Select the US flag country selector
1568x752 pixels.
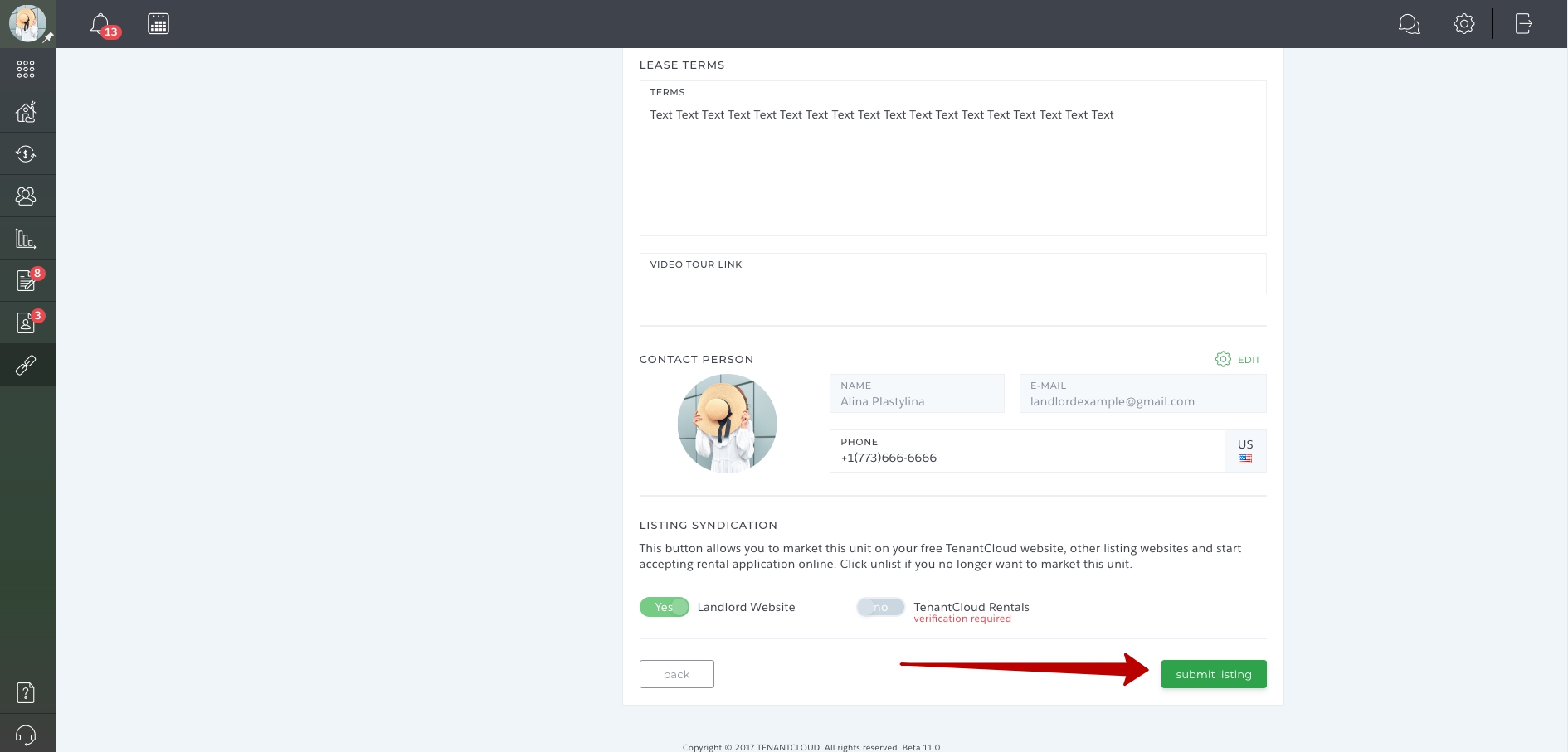point(1245,451)
